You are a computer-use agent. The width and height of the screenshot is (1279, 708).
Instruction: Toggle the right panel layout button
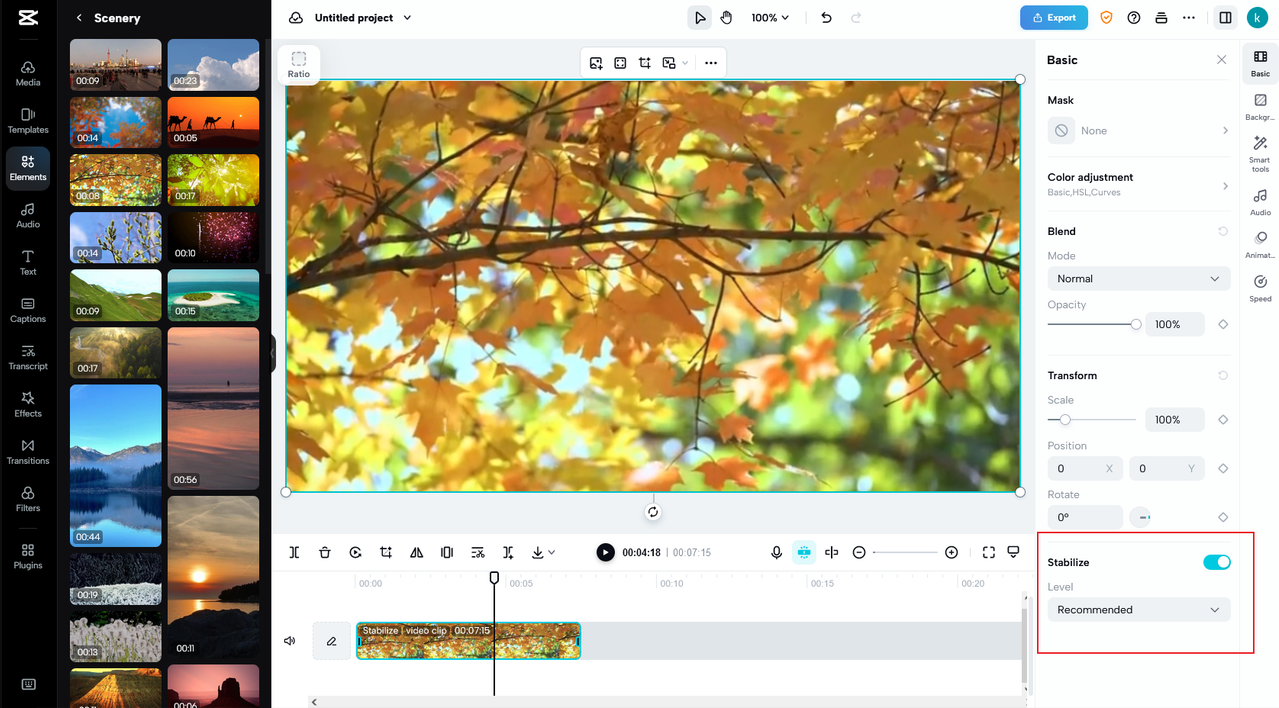pyautogui.click(x=1225, y=18)
